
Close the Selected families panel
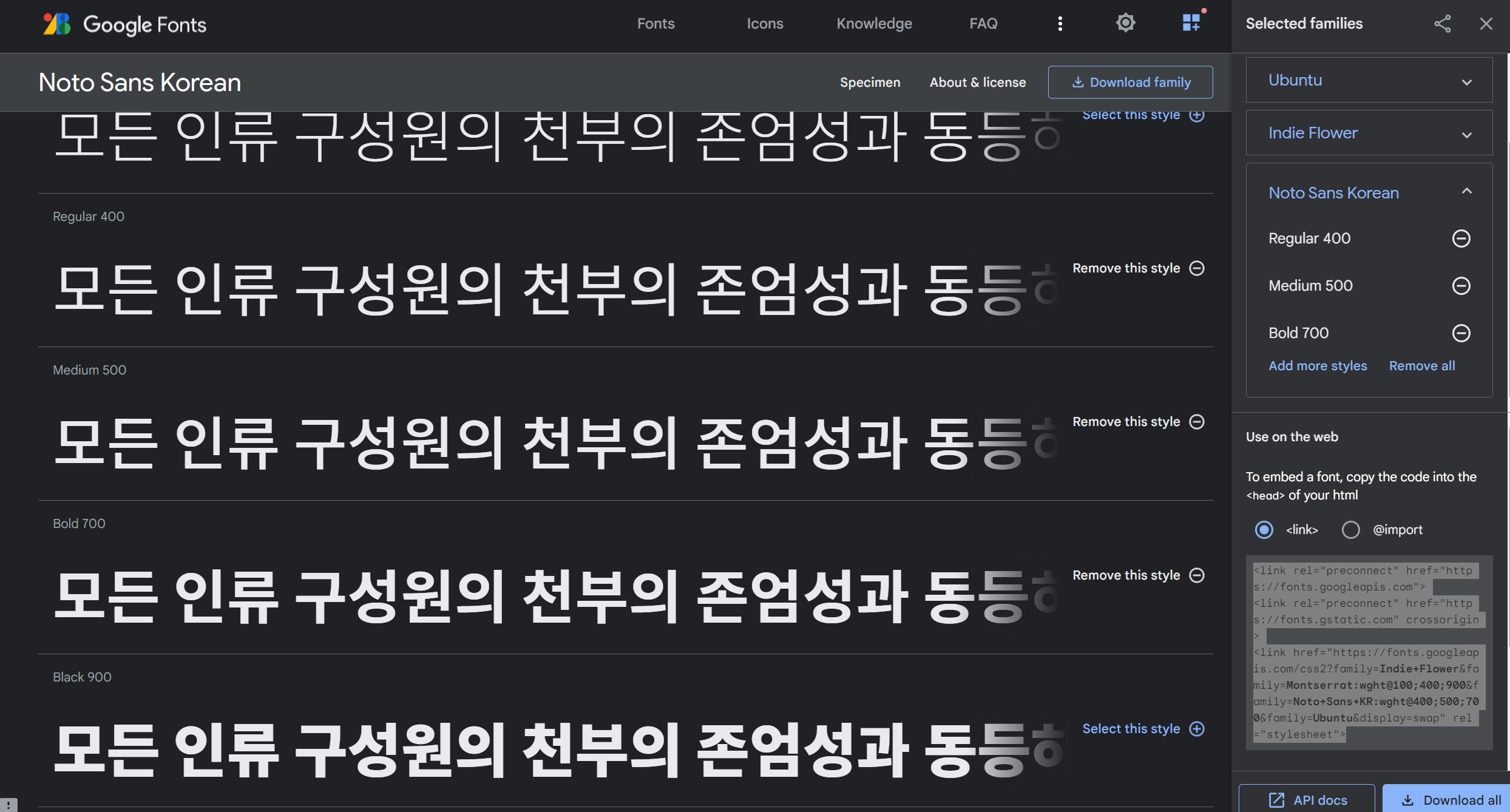click(x=1486, y=24)
